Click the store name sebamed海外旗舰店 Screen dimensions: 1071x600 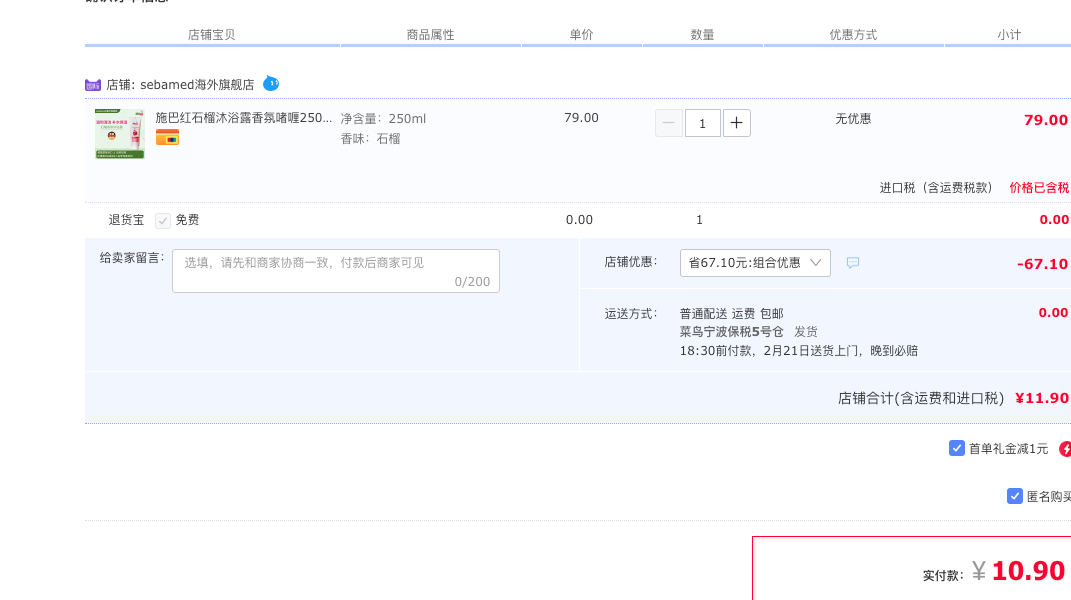coord(197,85)
